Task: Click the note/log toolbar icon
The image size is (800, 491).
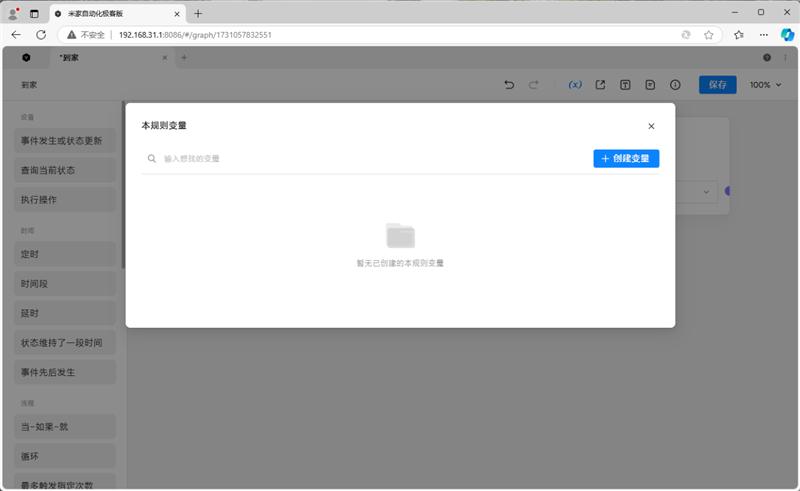Action: tap(650, 85)
